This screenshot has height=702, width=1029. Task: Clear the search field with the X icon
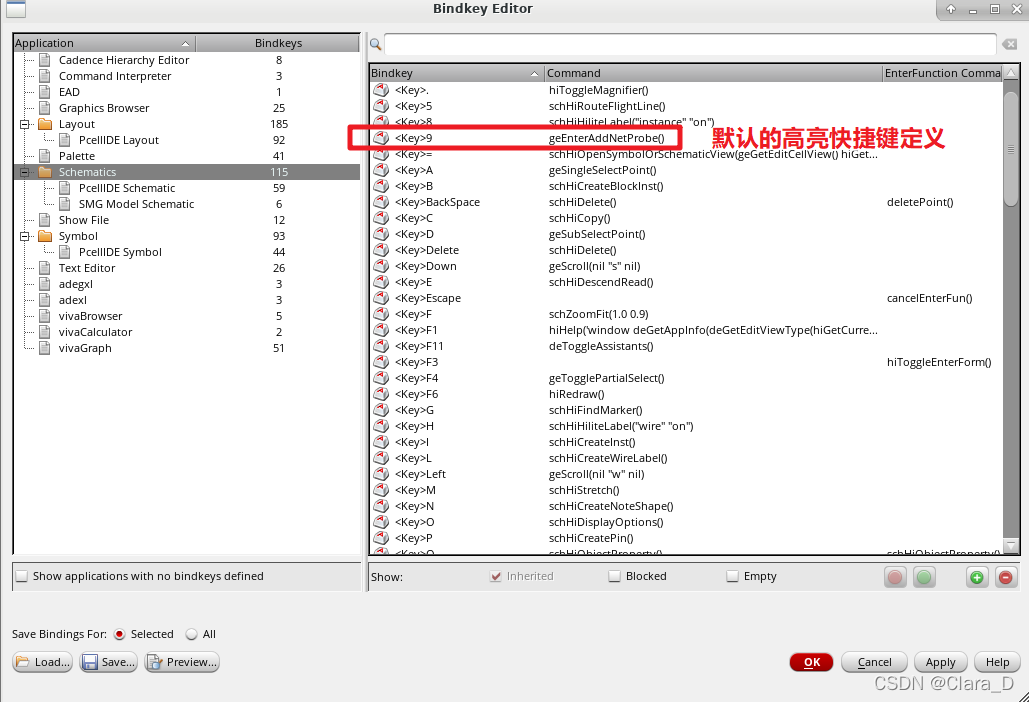(1010, 44)
